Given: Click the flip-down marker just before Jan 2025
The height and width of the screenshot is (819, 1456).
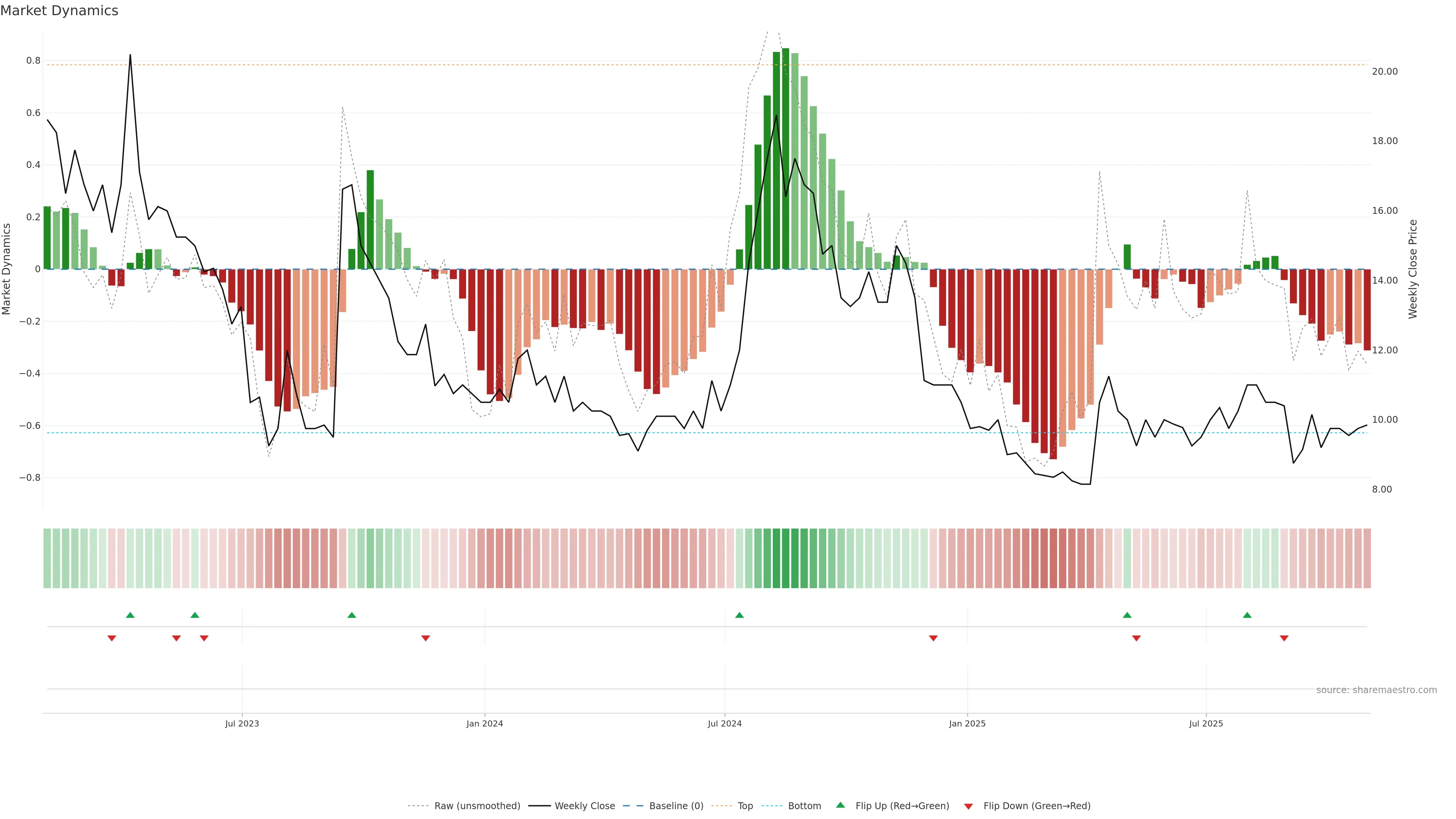Looking at the screenshot, I should tap(933, 638).
